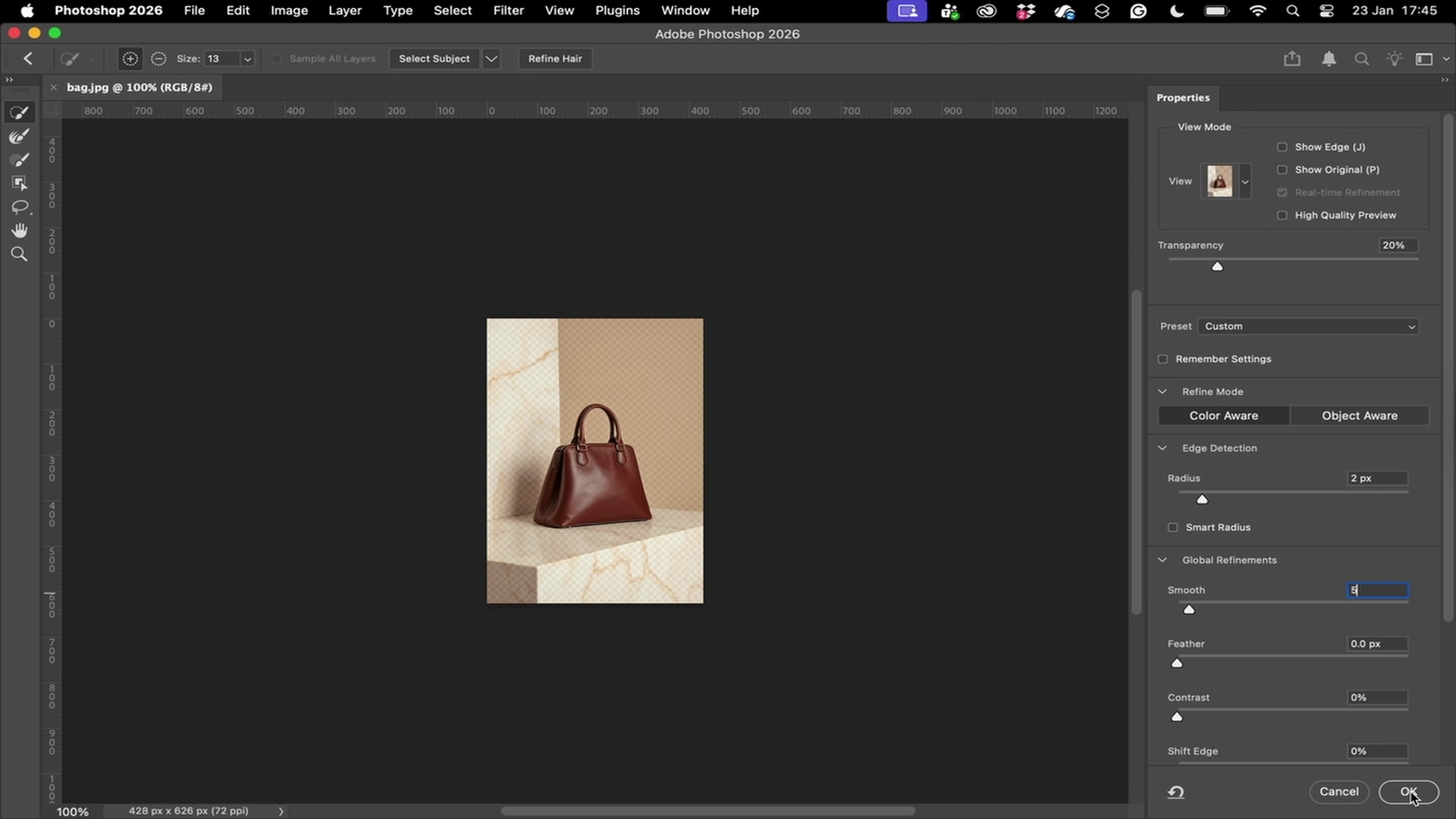Image resolution: width=1456 pixels, height=819 pixels.
Task: Open the Preset dropdown showing Custom
Action: pos(1309,326)
